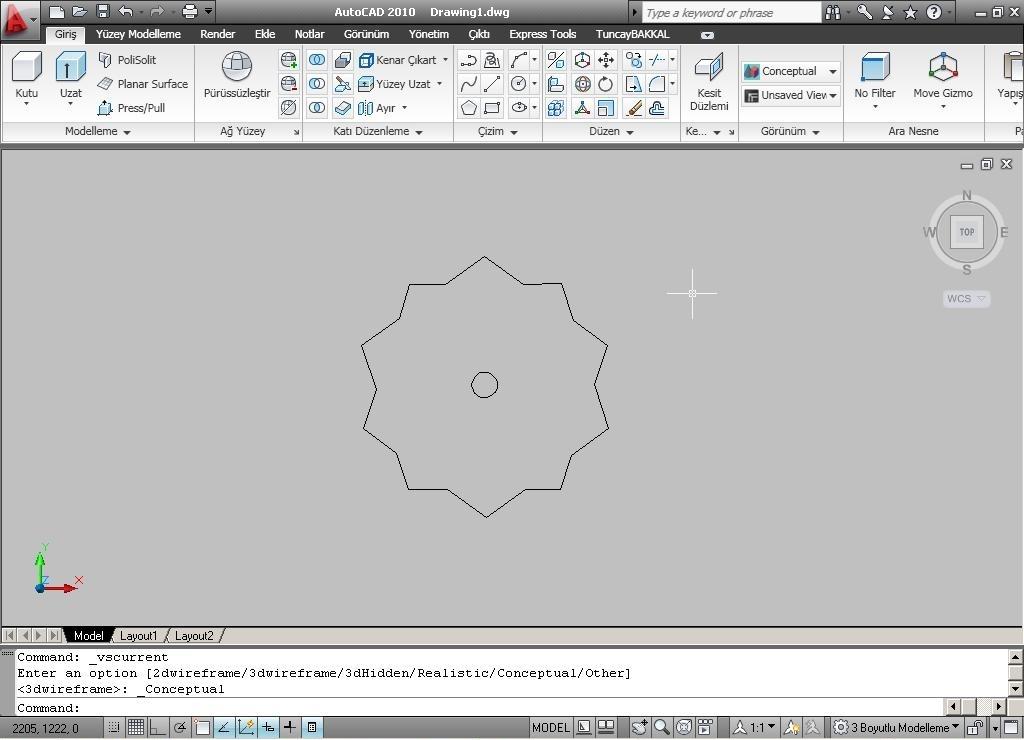Toggle grid display in status bar
1024x740 pixels.
136,727
